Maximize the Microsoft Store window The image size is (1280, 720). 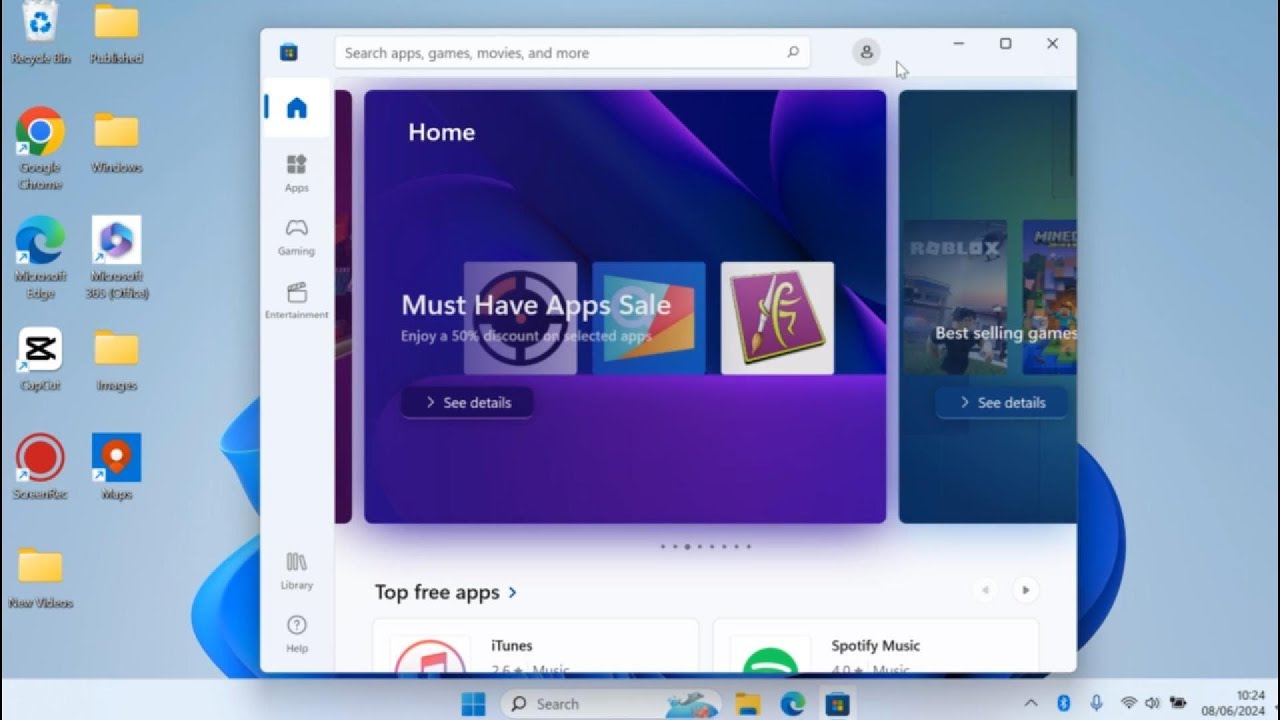(1005, 44)
